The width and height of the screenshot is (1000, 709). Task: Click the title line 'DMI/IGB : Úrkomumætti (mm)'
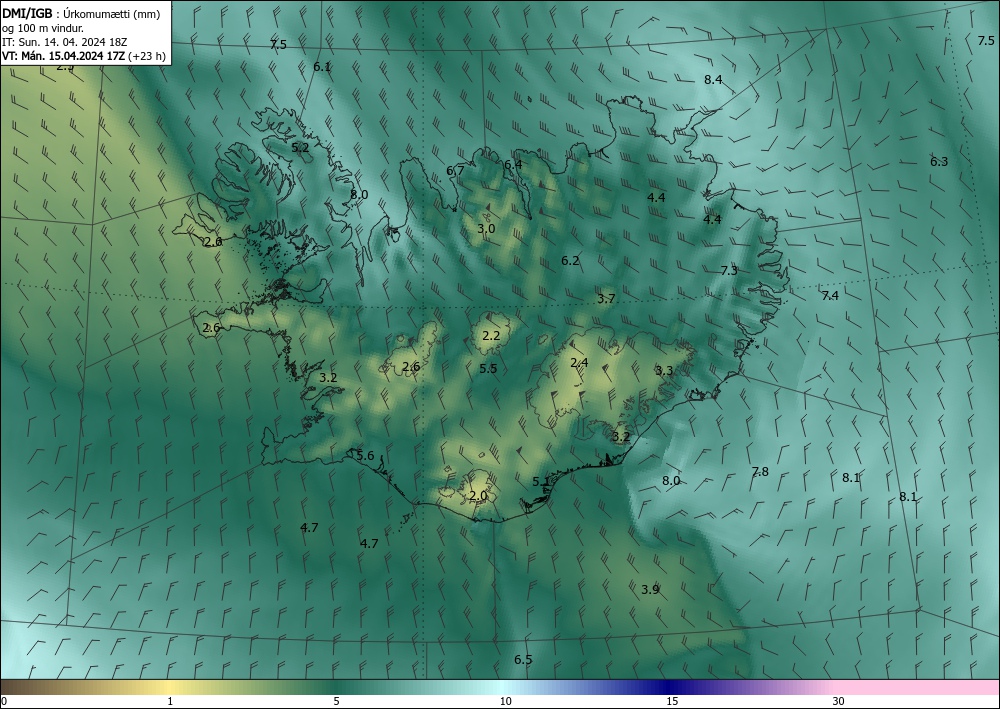(81, 13)
